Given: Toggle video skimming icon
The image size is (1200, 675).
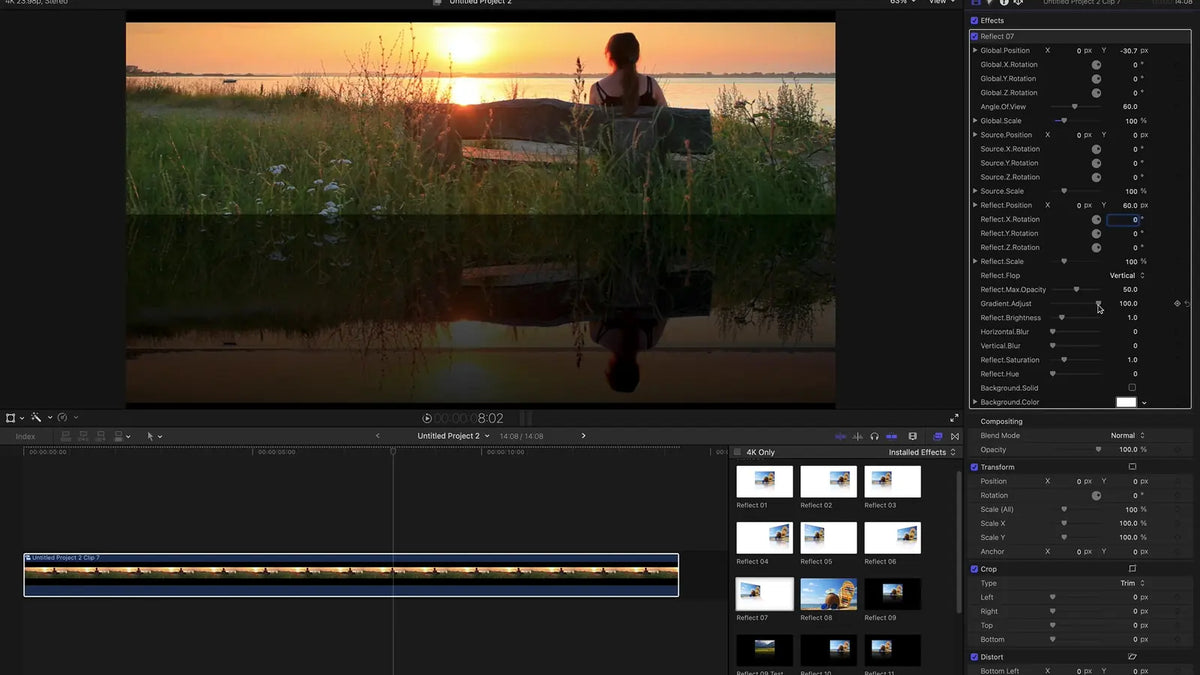Looking at the screenshot, I should click(x=840, y=436).
